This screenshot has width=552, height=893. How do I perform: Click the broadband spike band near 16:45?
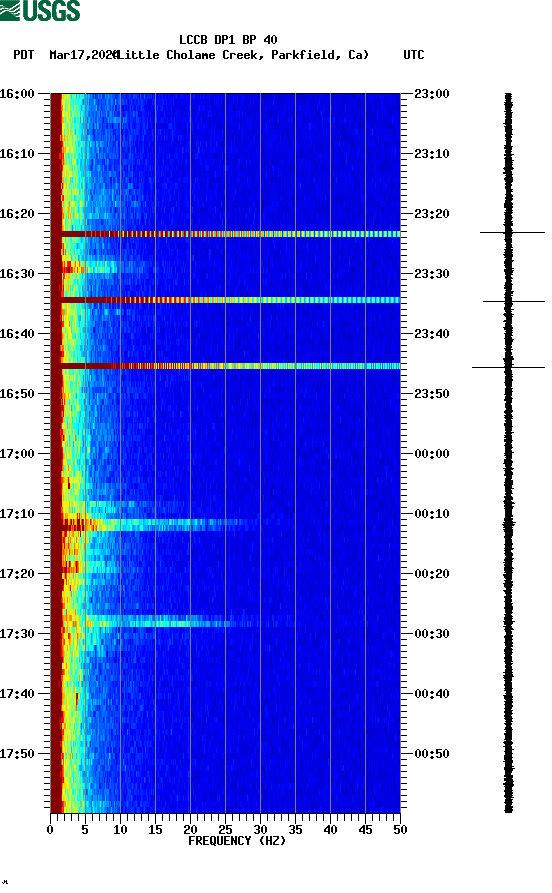point(226,366)
